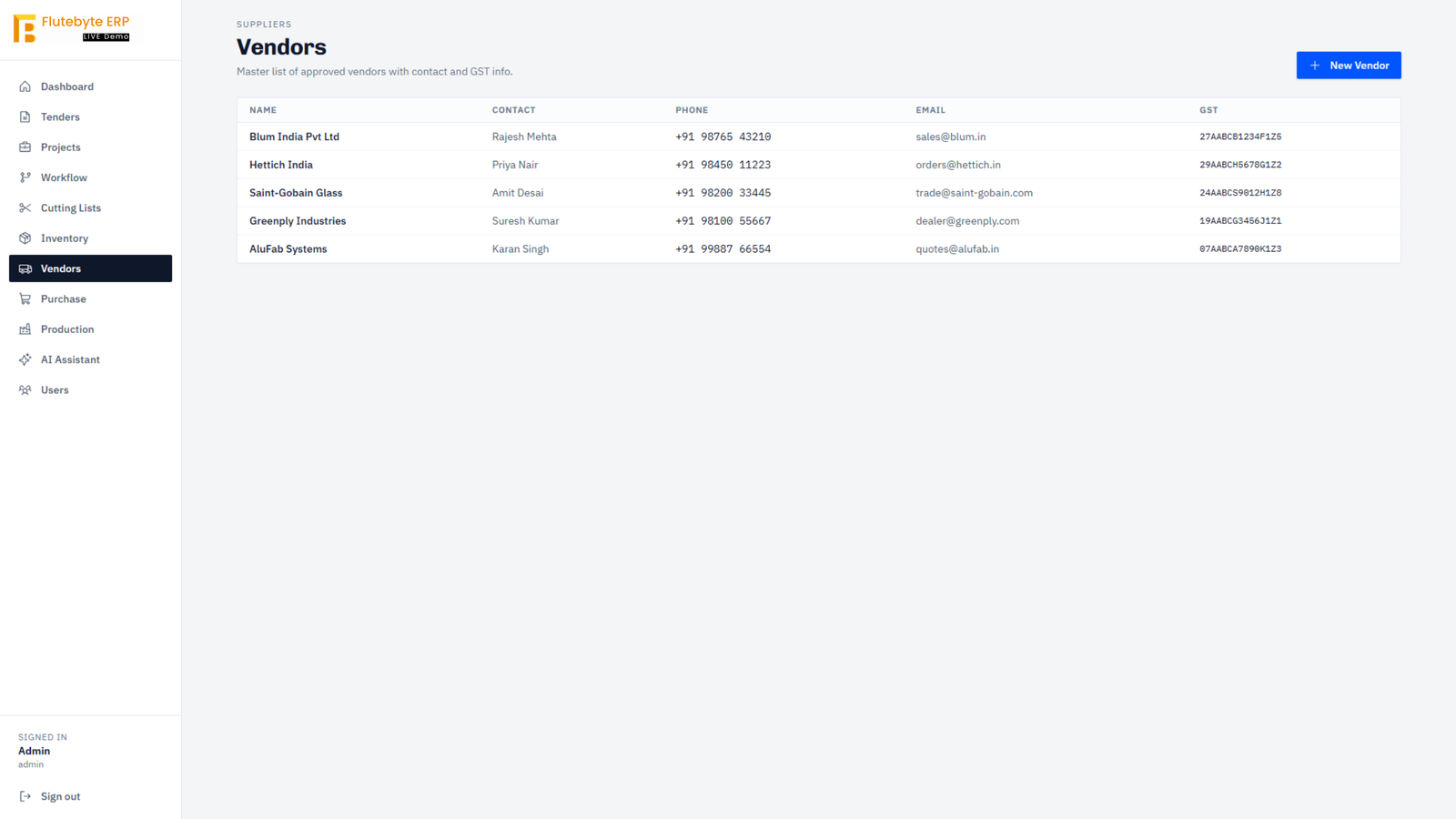Click the EMAIL column header
1456x819 pixels.
pyautogui.click(x=930, y=110)
